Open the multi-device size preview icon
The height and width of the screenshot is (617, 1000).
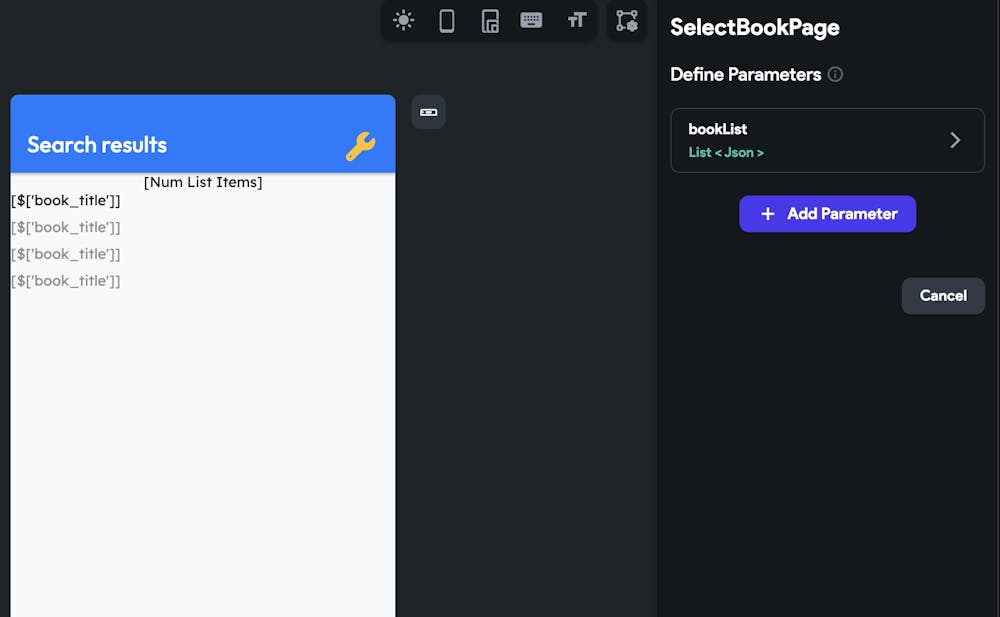[x=489, y=20]
